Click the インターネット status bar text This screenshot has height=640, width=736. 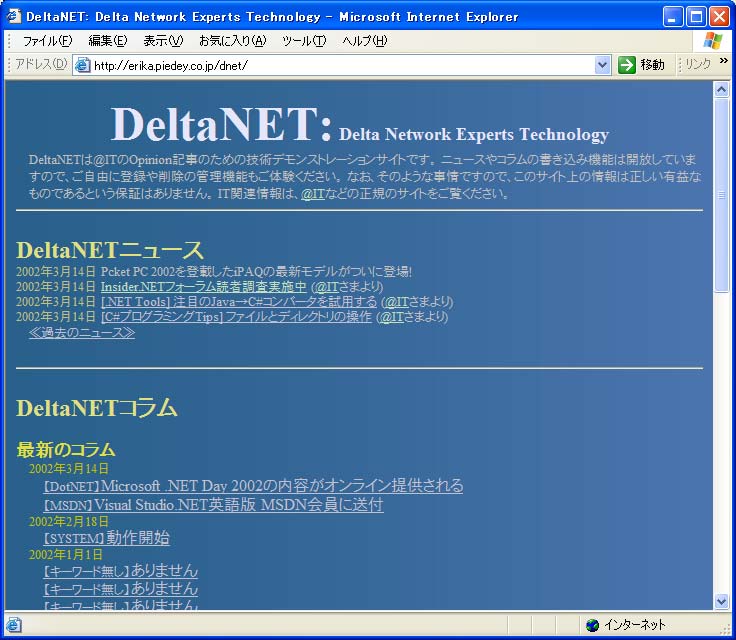635,625
